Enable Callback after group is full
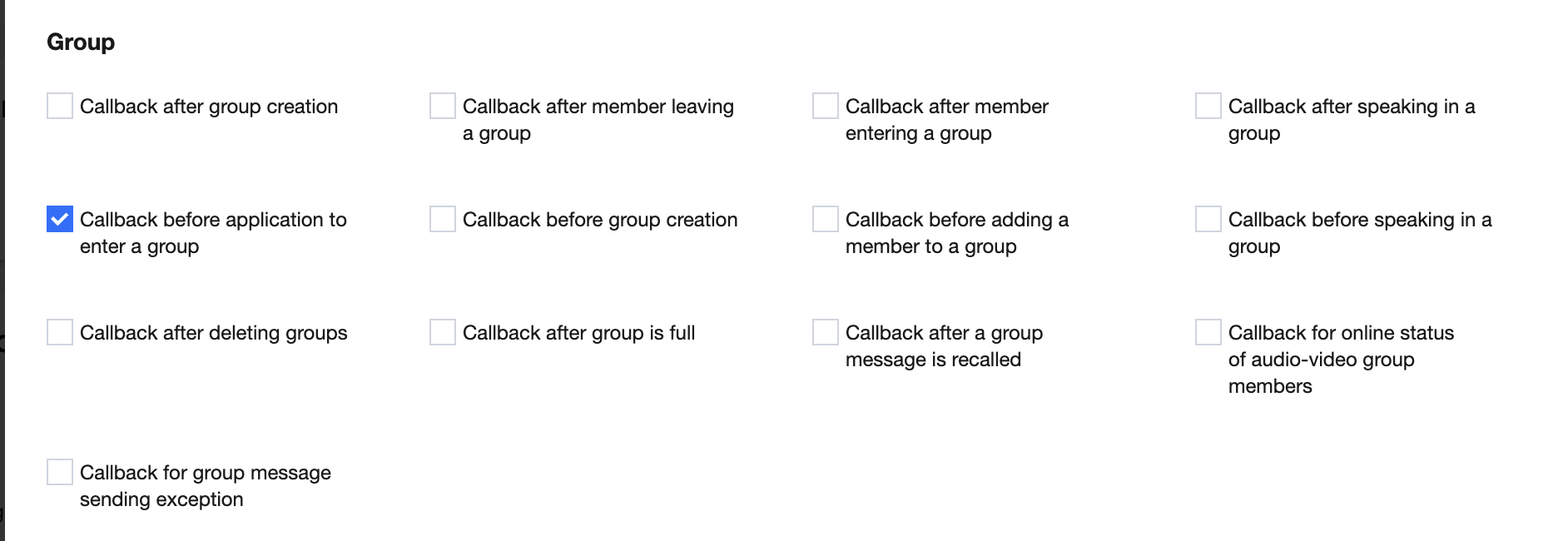Screen dimensions: 1568x541 click(443, 332)
